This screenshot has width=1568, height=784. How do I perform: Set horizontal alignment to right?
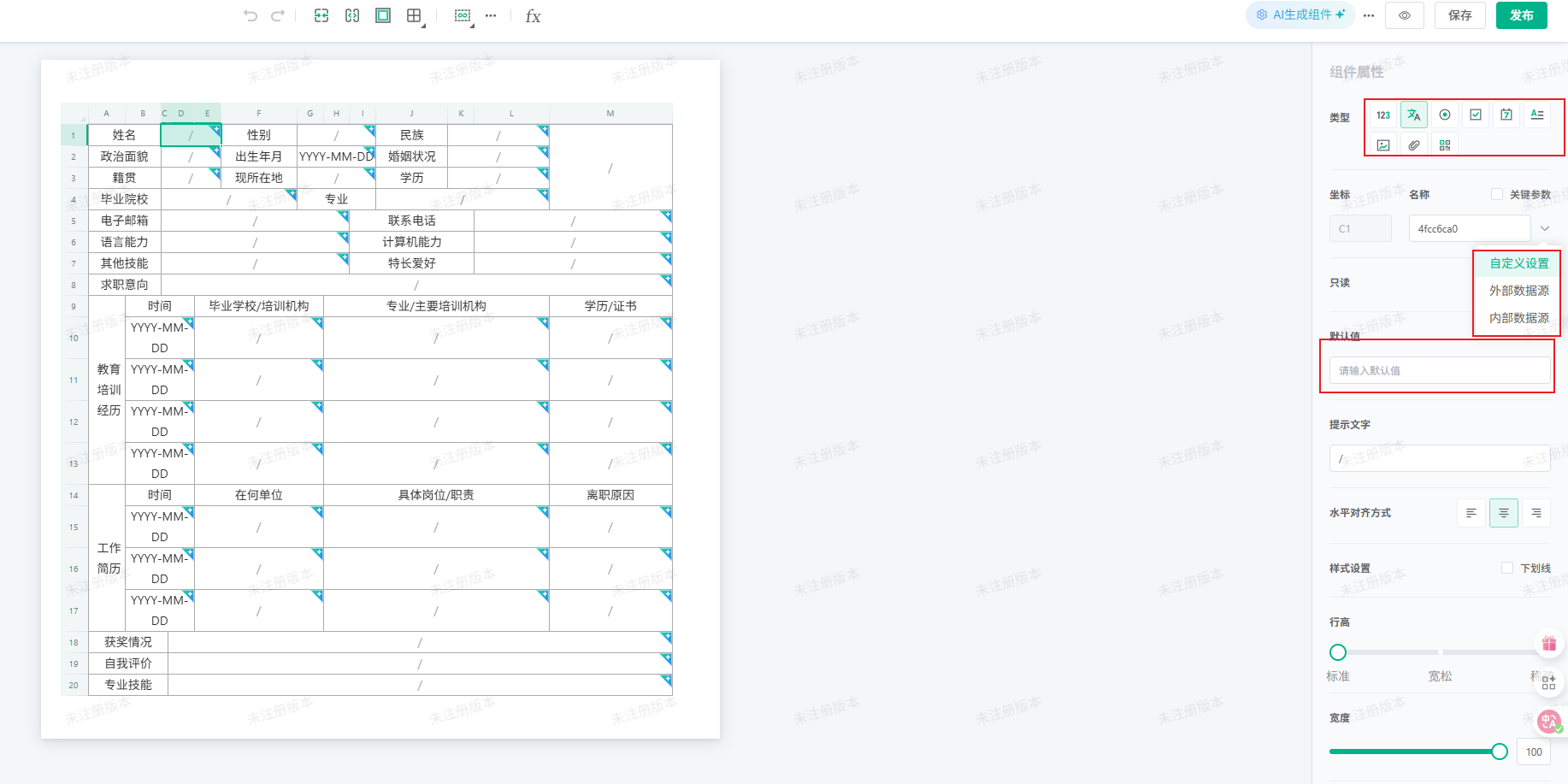1536,513
